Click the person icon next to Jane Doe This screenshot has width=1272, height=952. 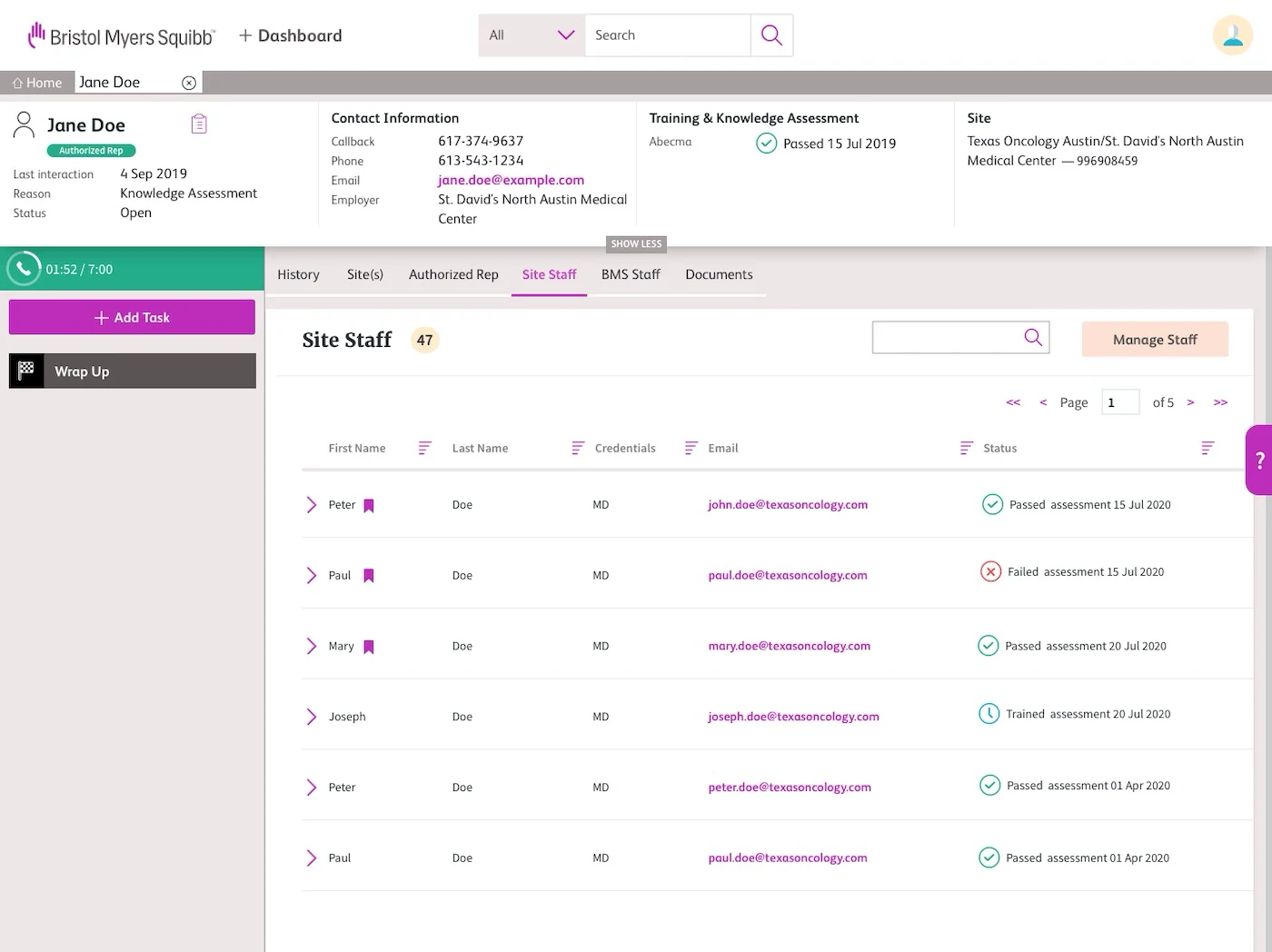[x=25, y=124]
